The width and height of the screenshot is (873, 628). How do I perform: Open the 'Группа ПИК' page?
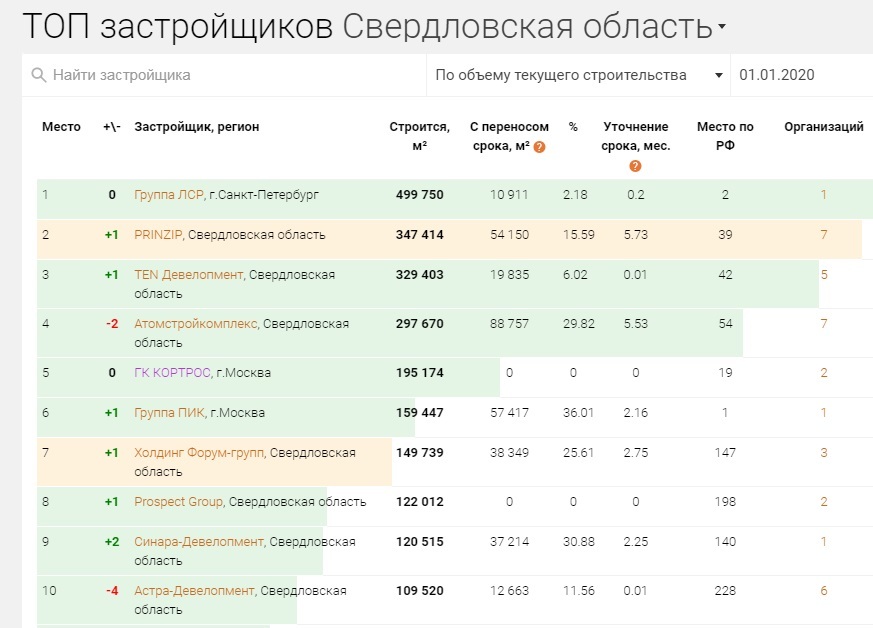click(x=166, y=409)
